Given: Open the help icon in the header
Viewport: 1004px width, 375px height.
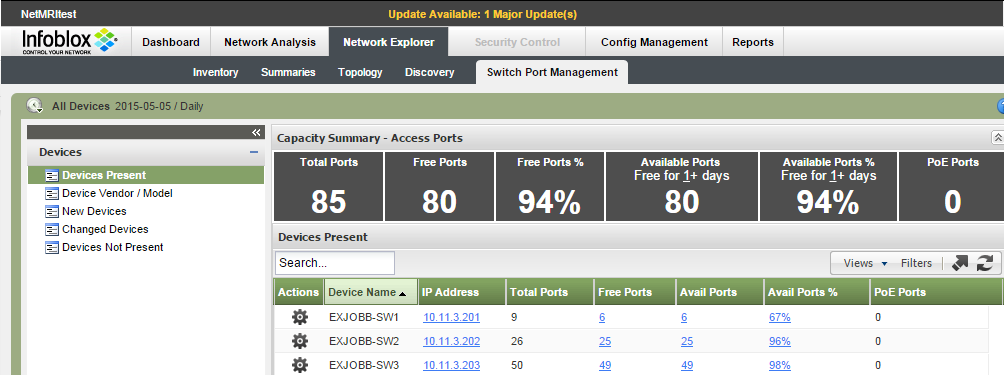Looking at the screenshot, I should click(x=1000, y=106).
